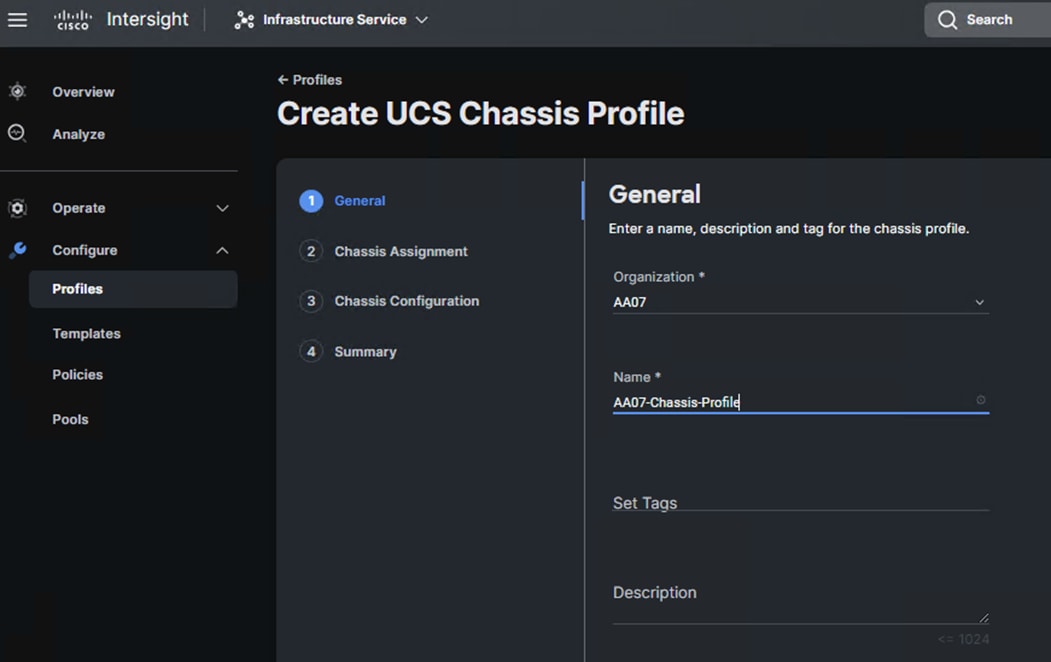Image resolution: width=1051 pixels, height=662 pixels.
Task: Collapse the Configure section chevron
Action: click(223, 251)
